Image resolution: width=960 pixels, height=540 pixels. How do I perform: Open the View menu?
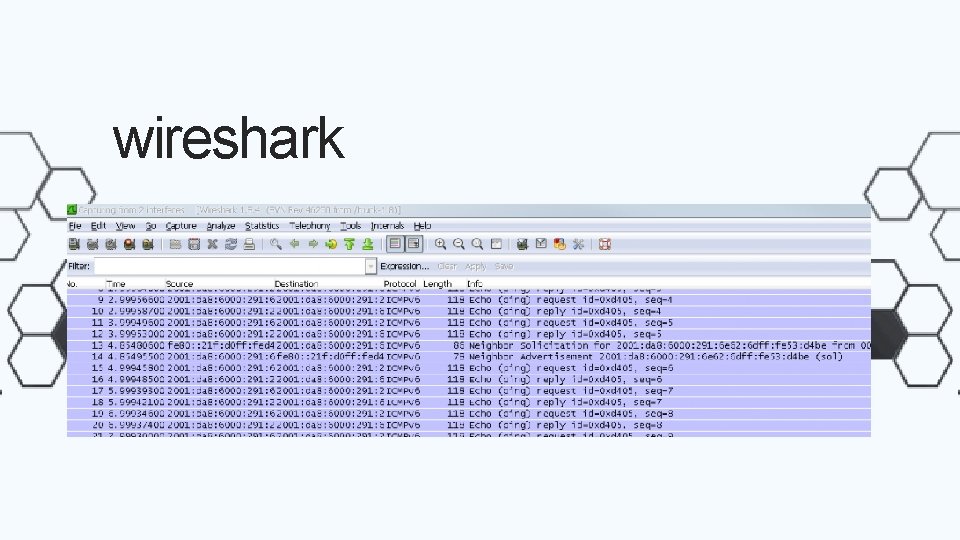click(126, 226)
